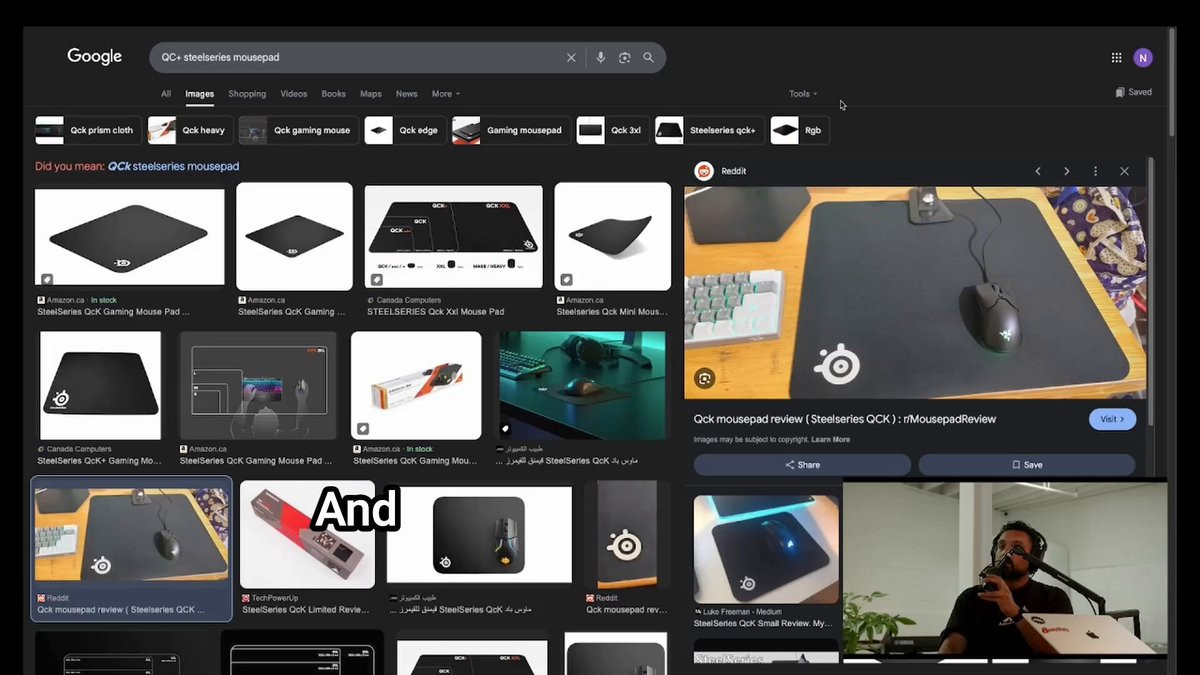Open the selected Reddit Qck review thumbnail

[132, 536]
